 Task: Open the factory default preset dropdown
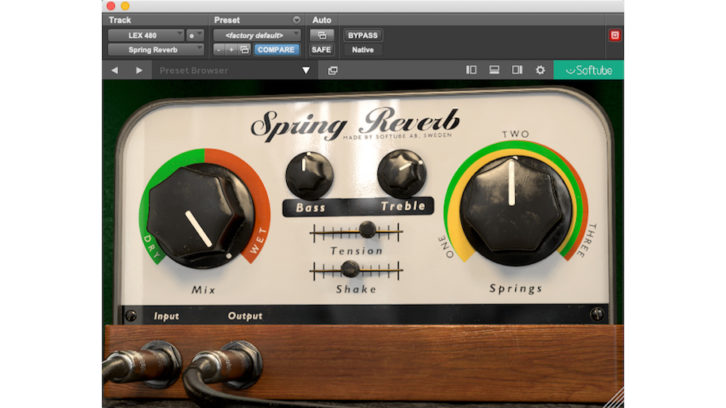pos(256,35)
